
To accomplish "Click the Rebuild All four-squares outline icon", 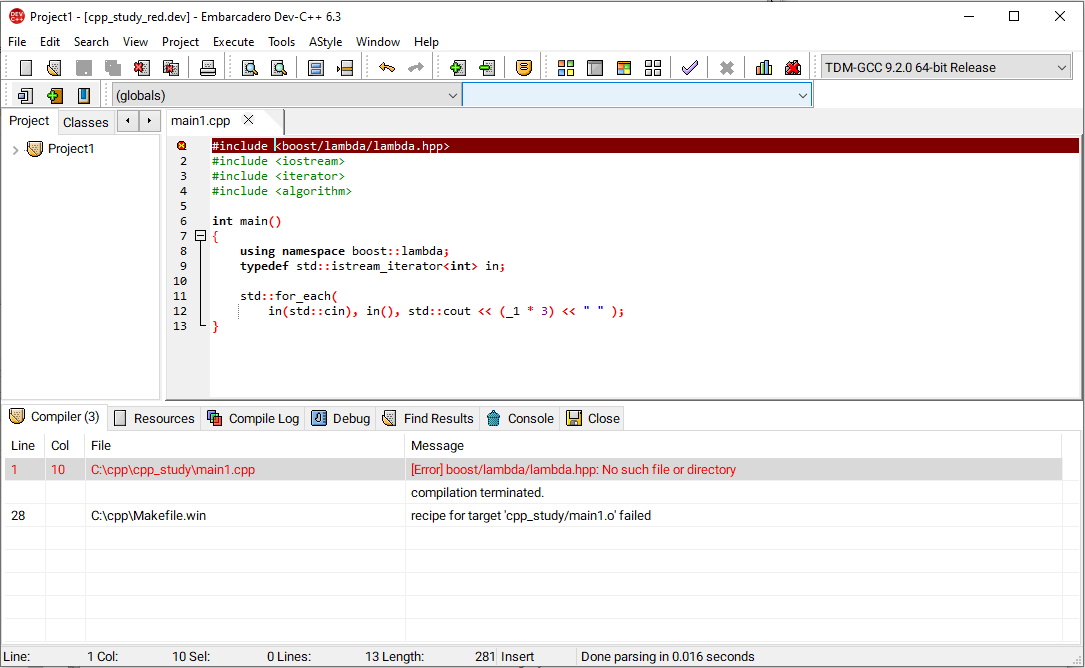I will [653, 68].
